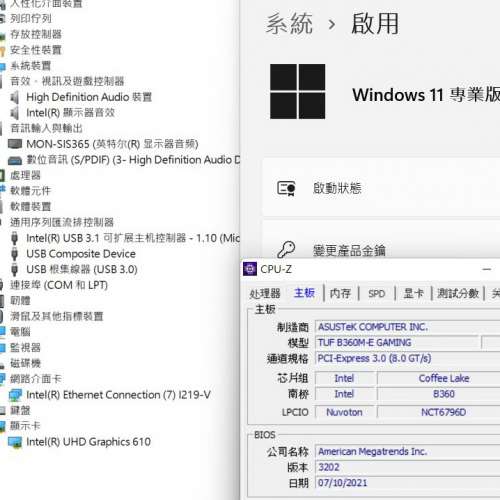Expand the 連接埠 (COM 和 LPT) category
Screen dimensions: 500x500
pyautogui.click(x=59, y=285)
